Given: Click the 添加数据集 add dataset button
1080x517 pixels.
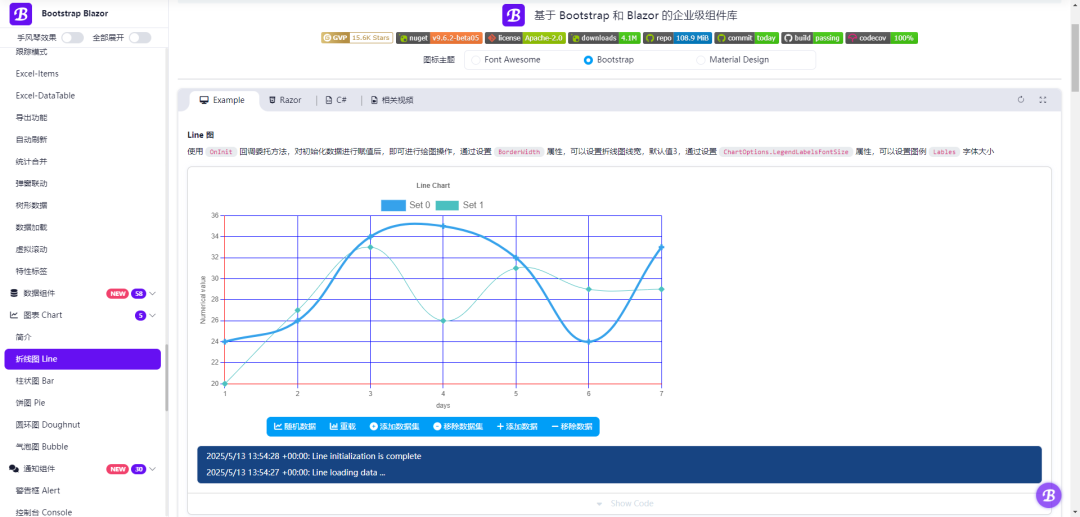Looking at the screenshot, I should point(395,427).
